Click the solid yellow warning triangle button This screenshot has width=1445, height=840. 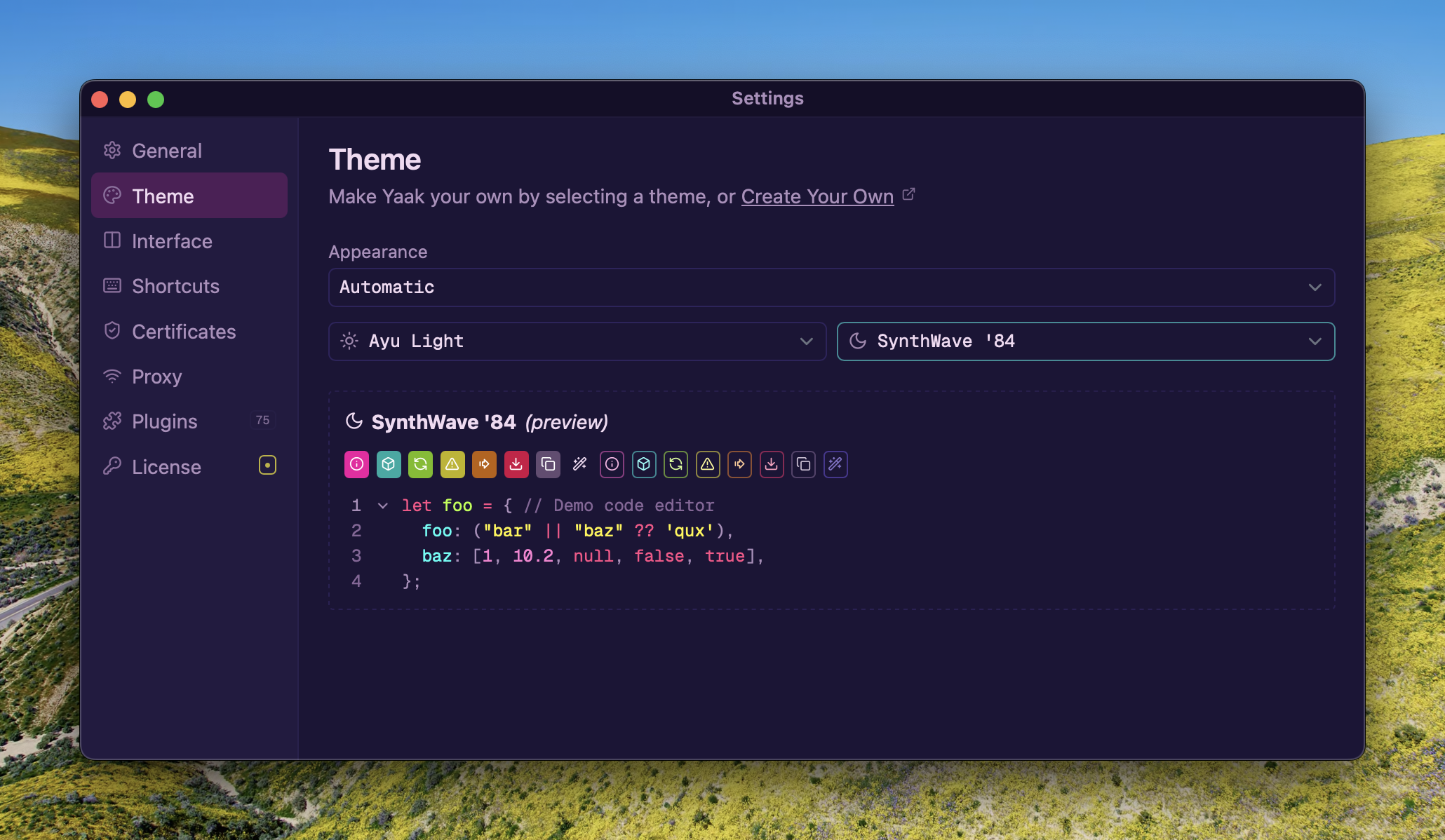coord(452,464)
